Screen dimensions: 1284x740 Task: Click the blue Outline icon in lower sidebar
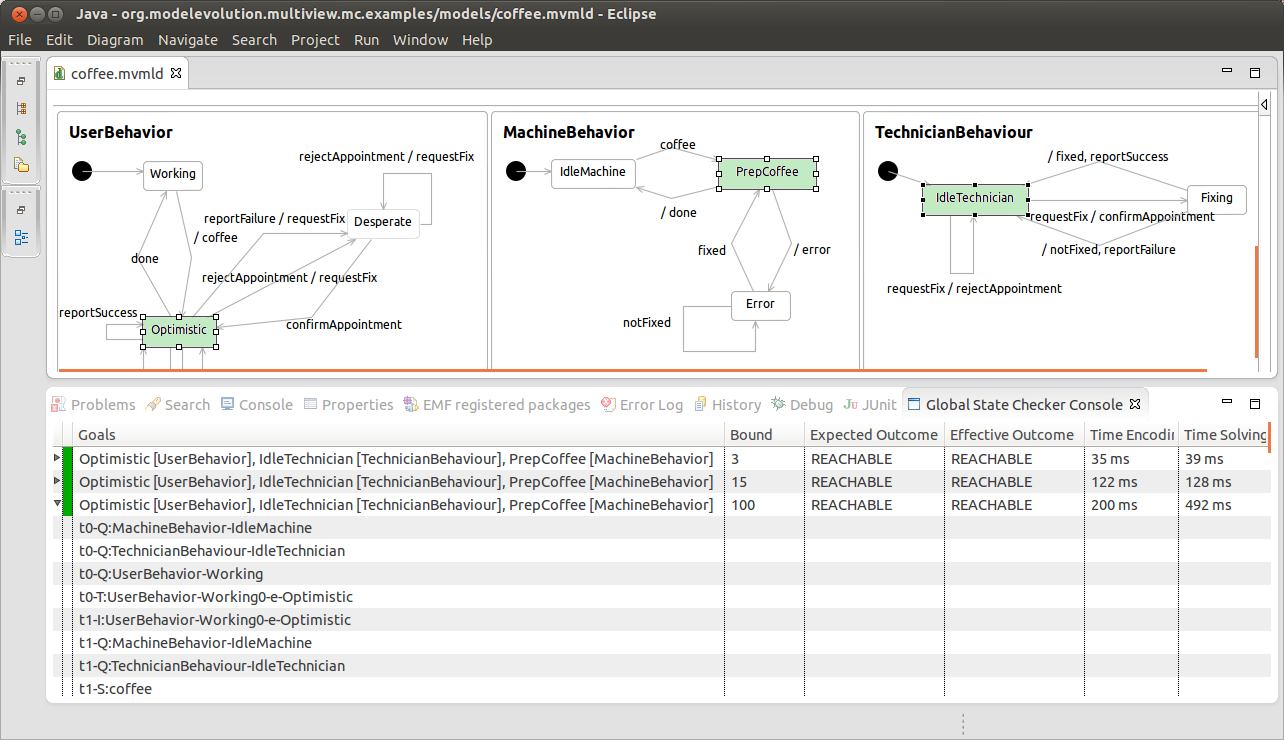pos(22,237)
